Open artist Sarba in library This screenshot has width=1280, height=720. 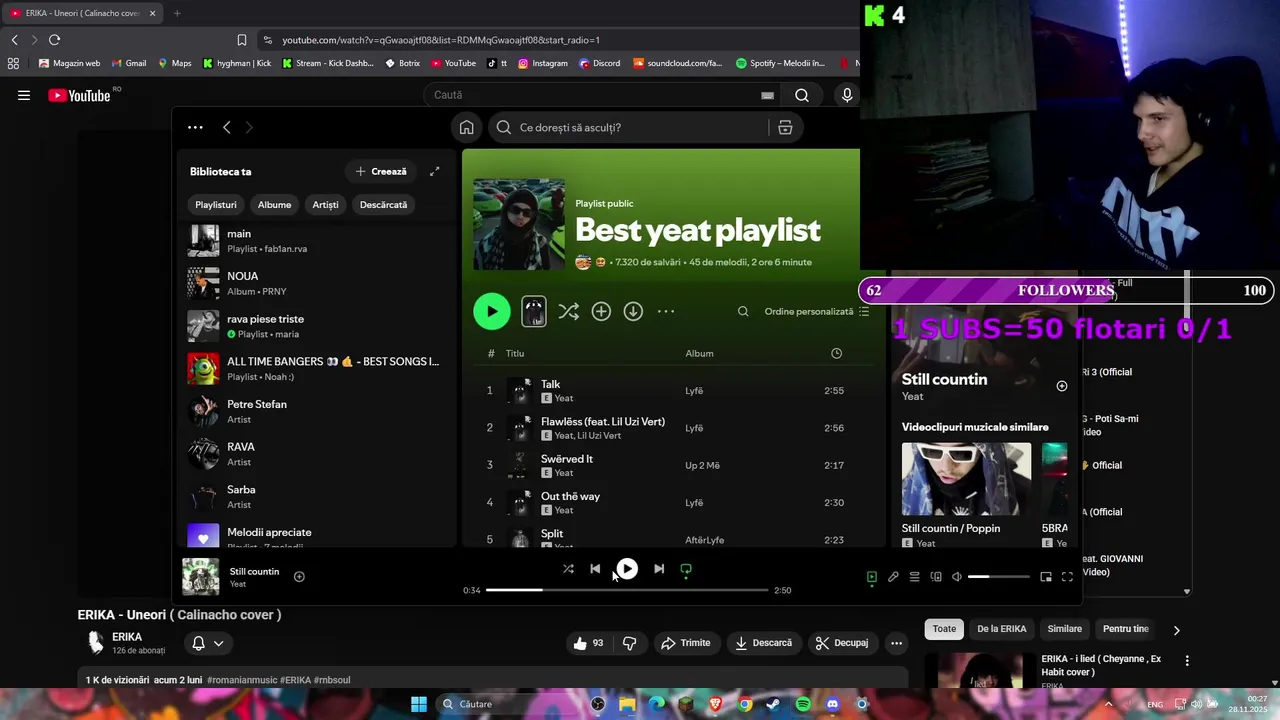coord(315,497)
